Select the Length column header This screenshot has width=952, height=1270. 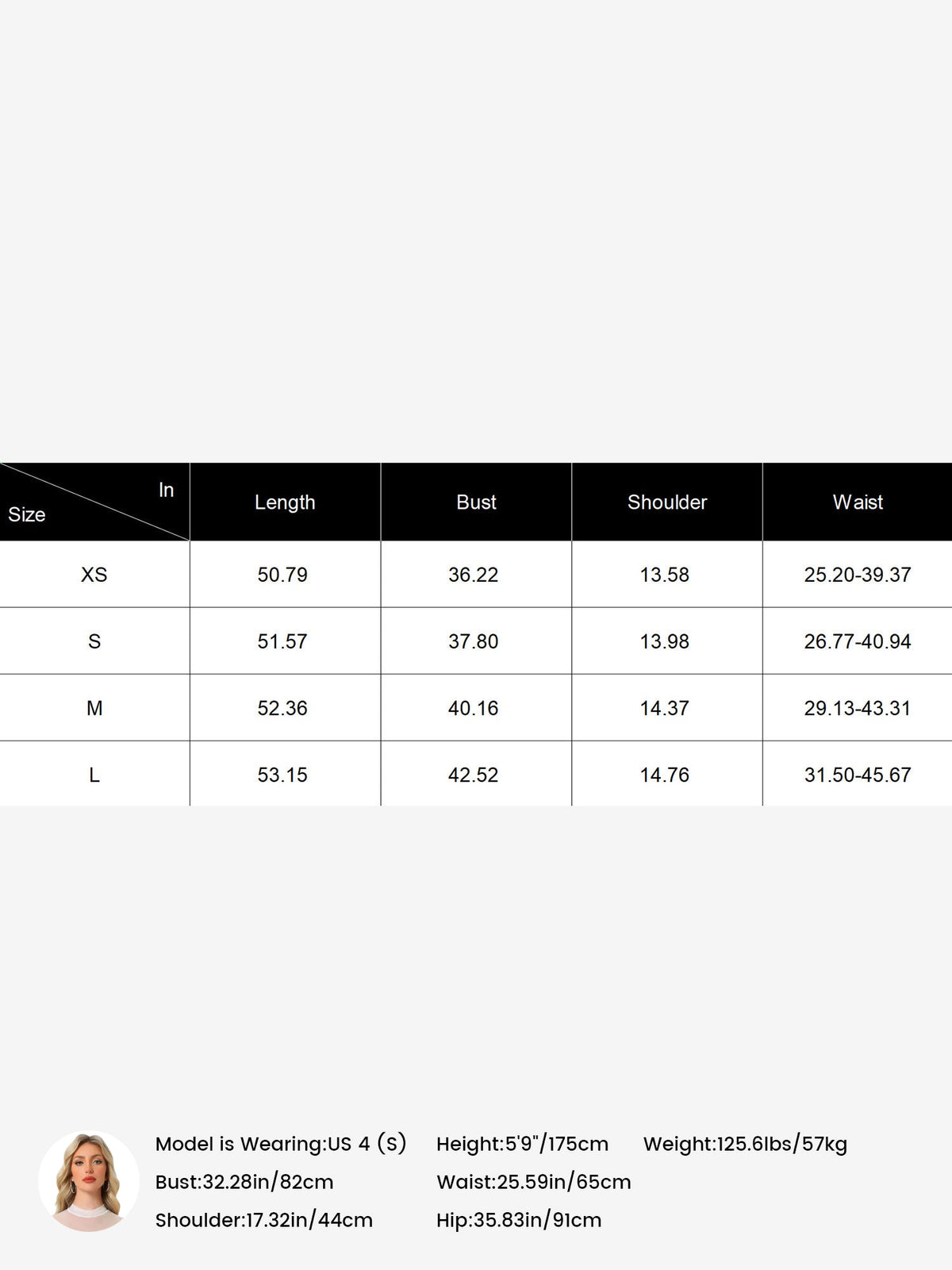[x=285, y=502]
